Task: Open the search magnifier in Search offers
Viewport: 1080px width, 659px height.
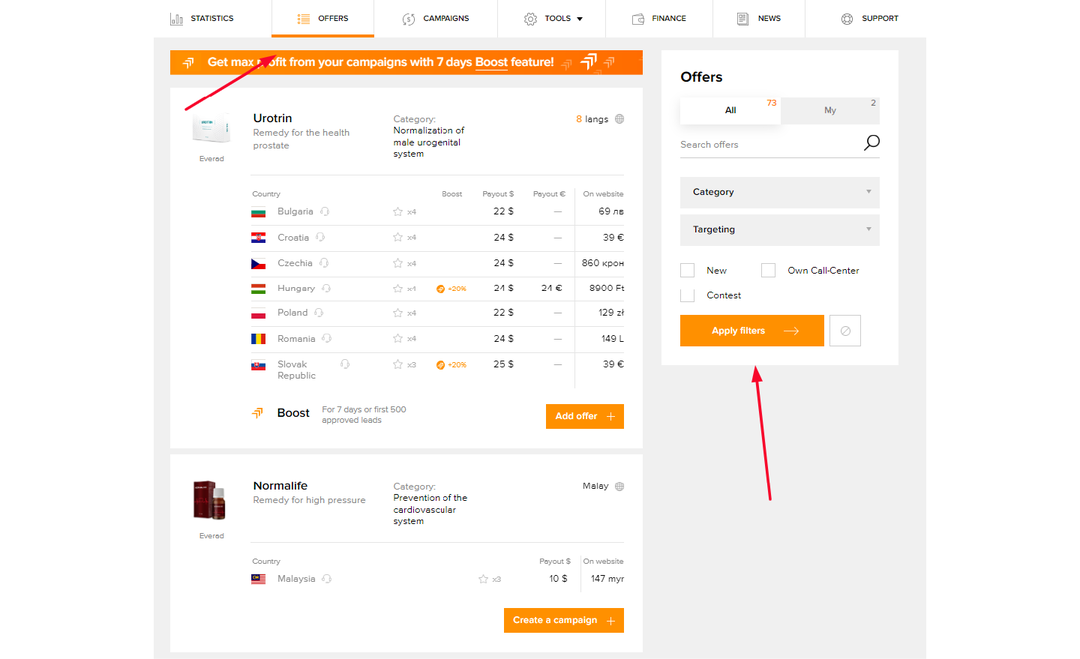Action: pyautogui.click(x=871, y=143)
